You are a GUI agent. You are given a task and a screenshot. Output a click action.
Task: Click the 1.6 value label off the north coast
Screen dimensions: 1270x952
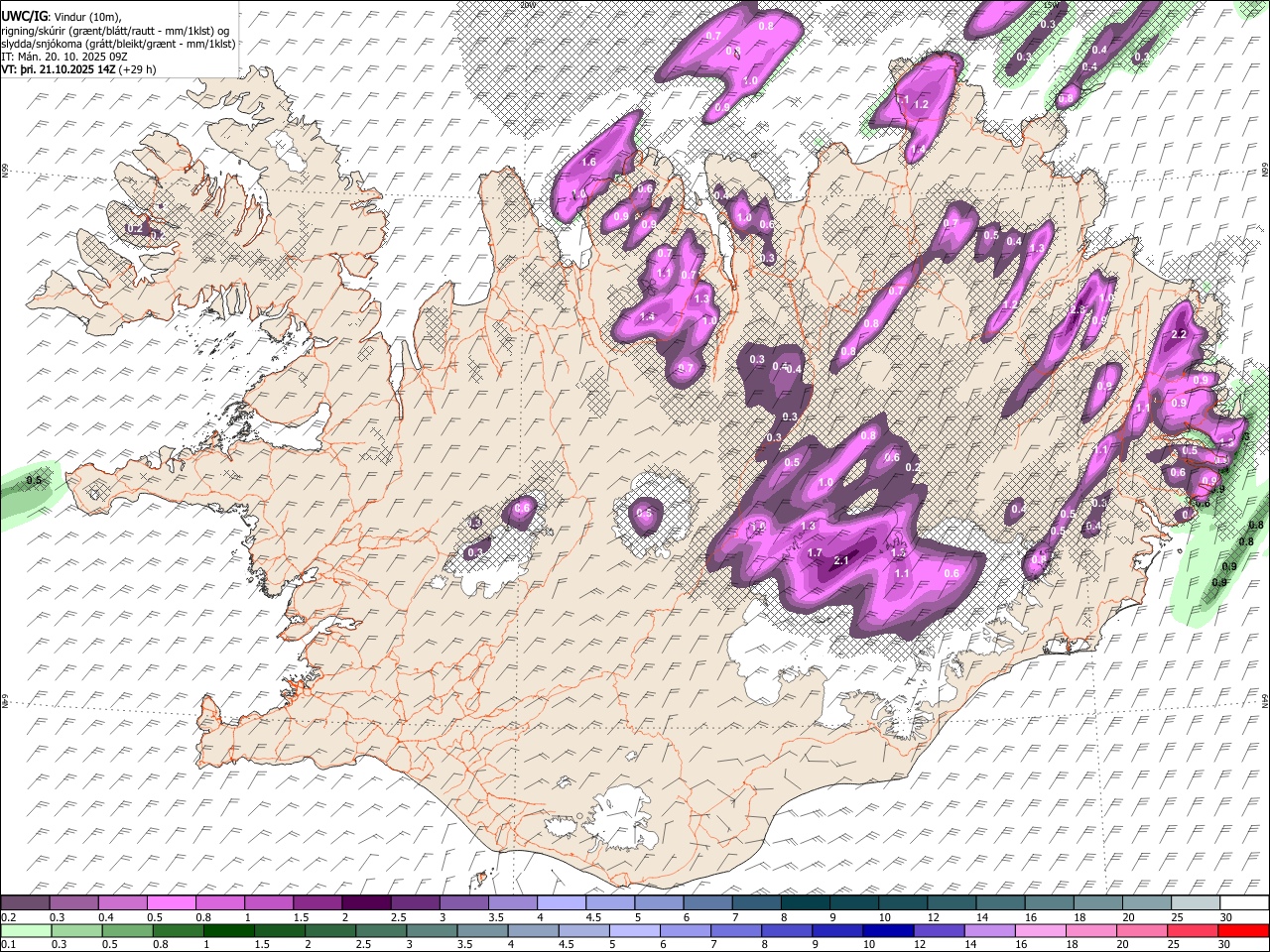click(x=588, y=162)
